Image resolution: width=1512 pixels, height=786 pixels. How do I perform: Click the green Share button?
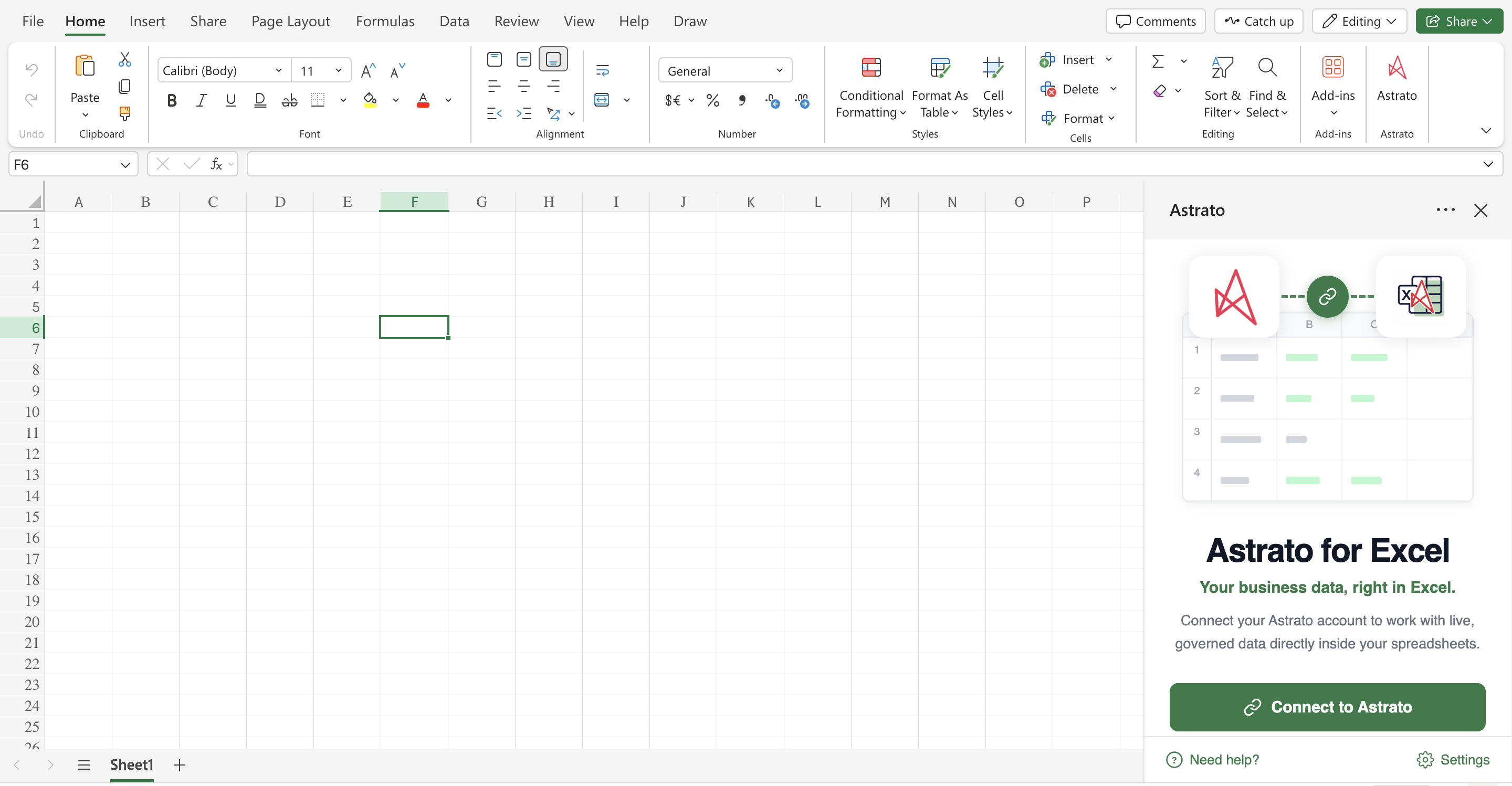click(1459, 21)
